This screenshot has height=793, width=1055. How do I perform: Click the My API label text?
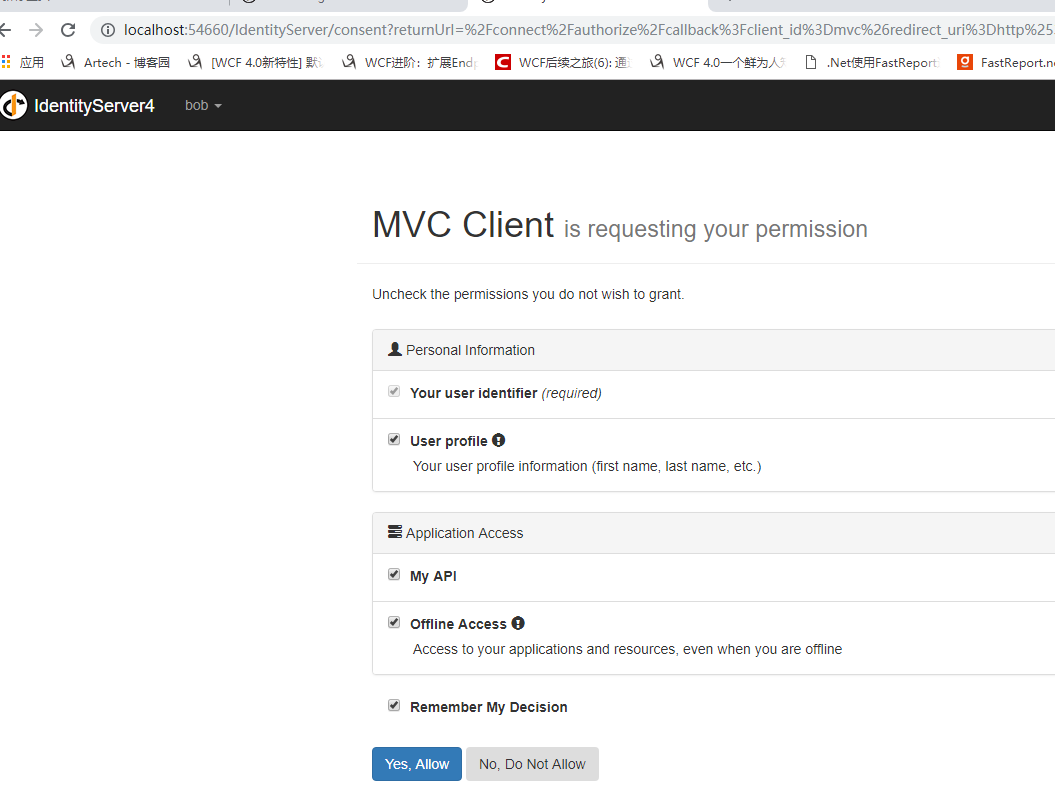[433, 576]
